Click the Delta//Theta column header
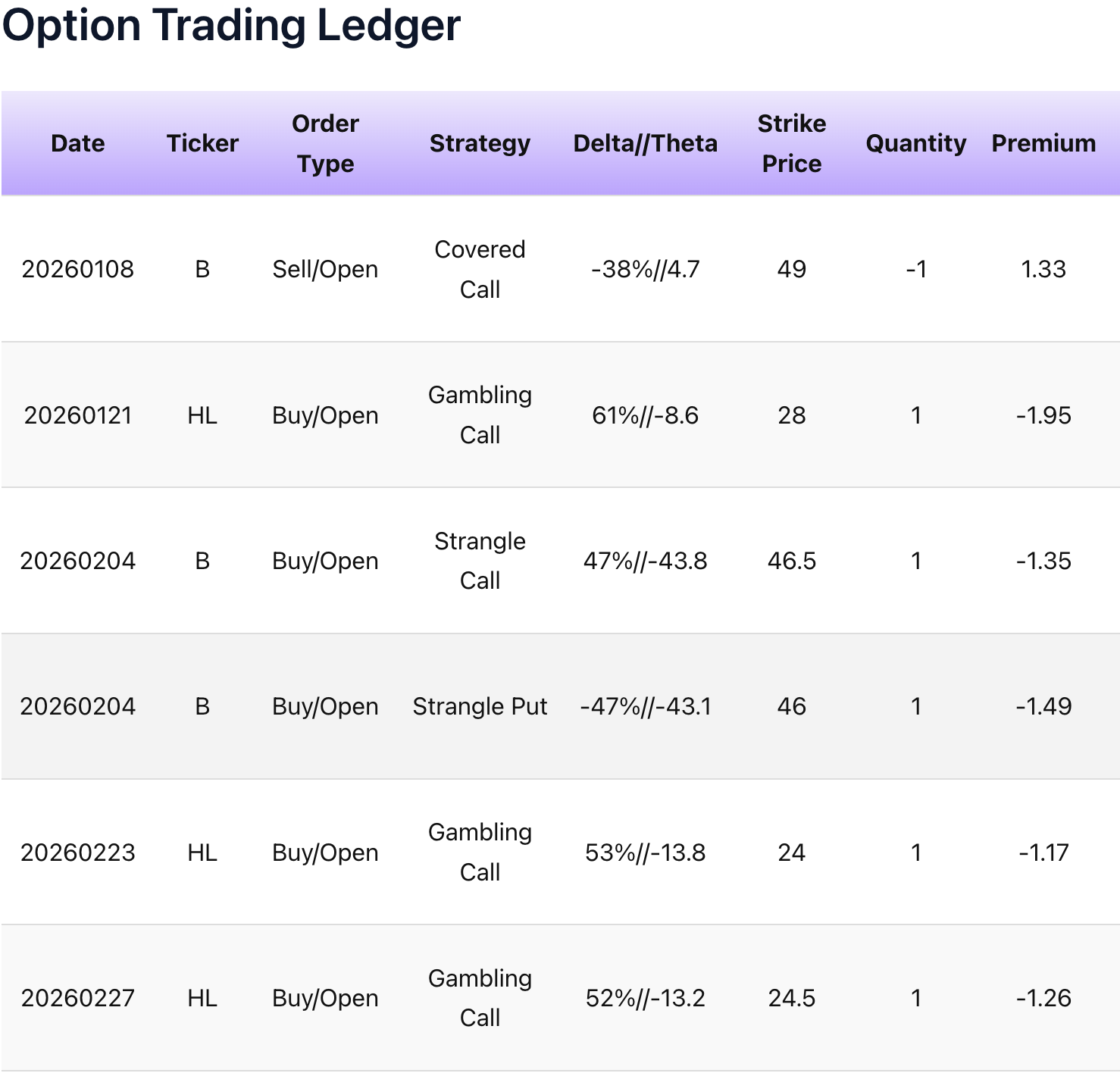 click(x=645, y=143)
